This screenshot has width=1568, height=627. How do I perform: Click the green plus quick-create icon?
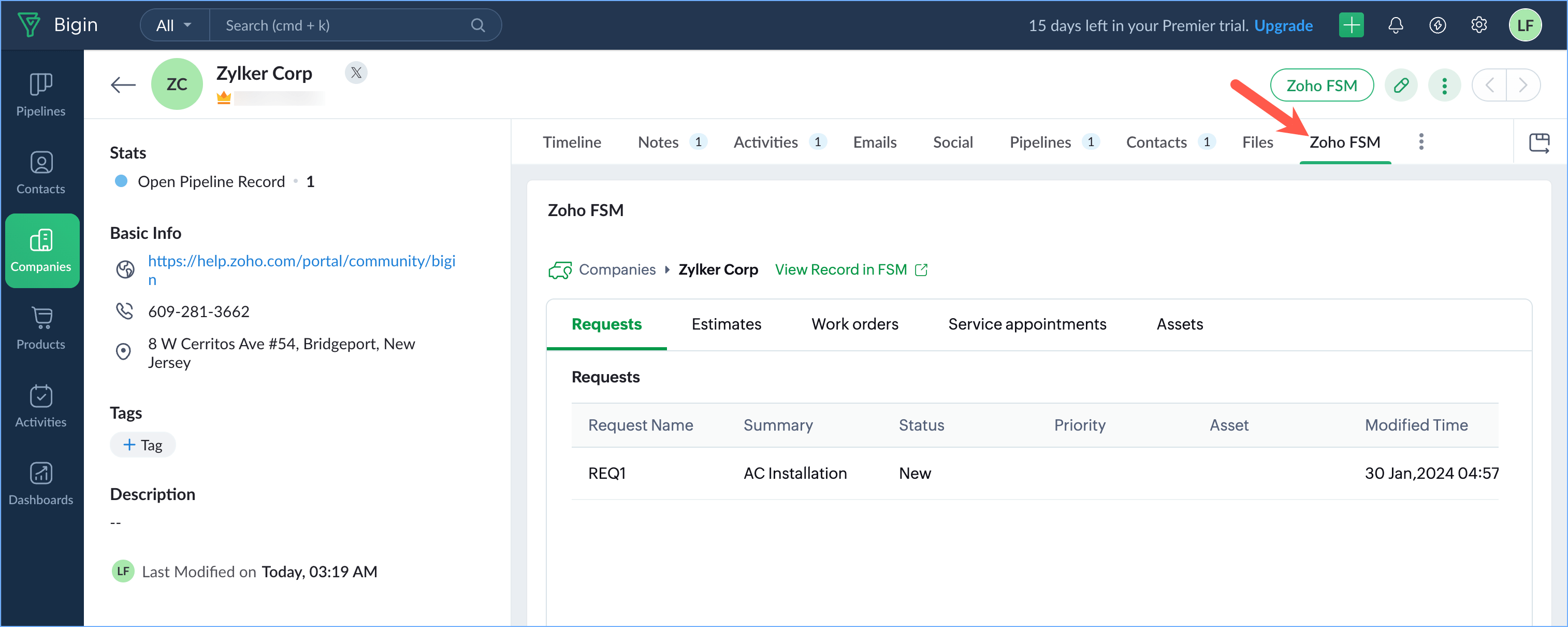(1351, 25)
